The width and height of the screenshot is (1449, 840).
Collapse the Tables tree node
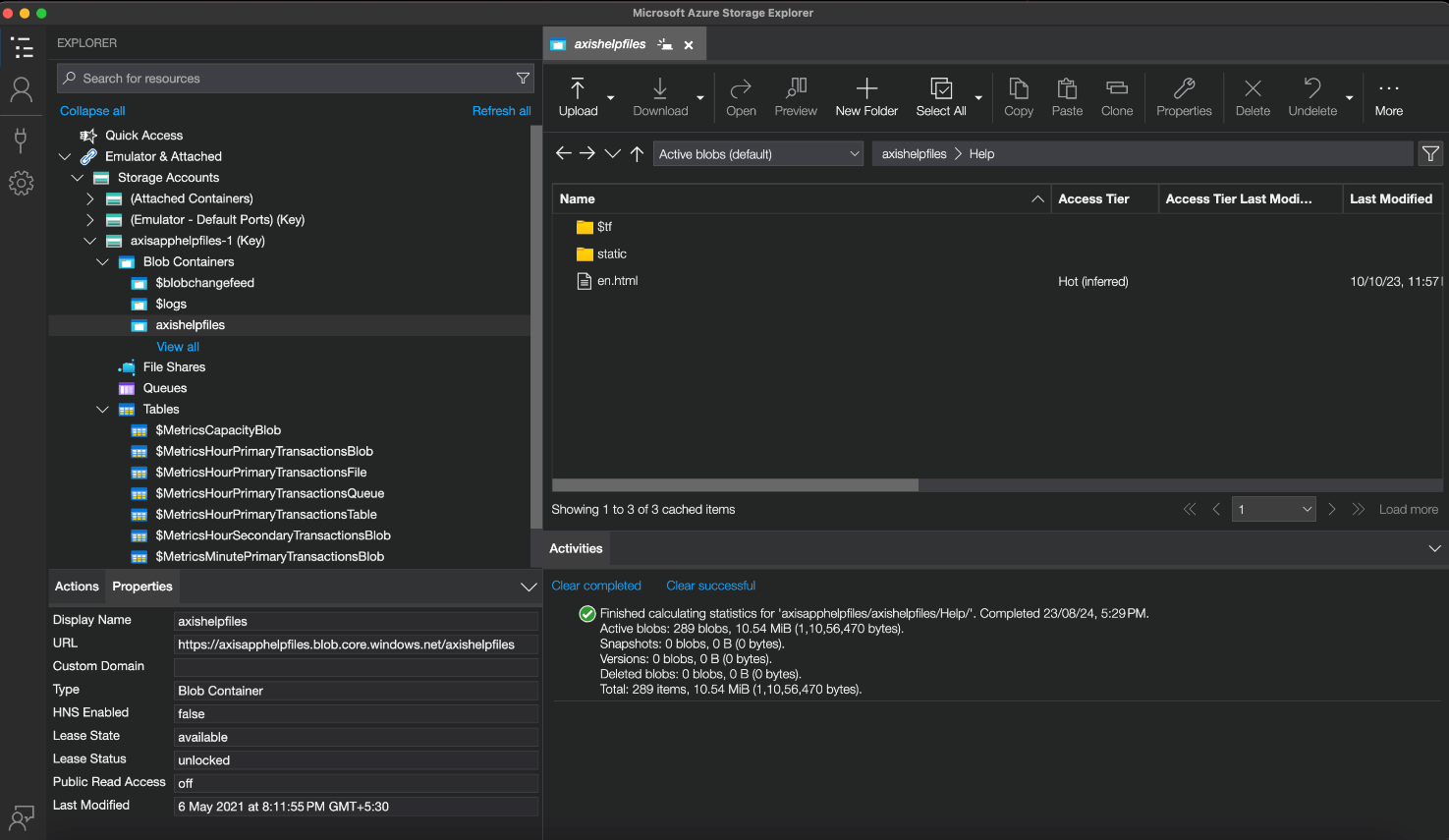click(x=103, y=410)
